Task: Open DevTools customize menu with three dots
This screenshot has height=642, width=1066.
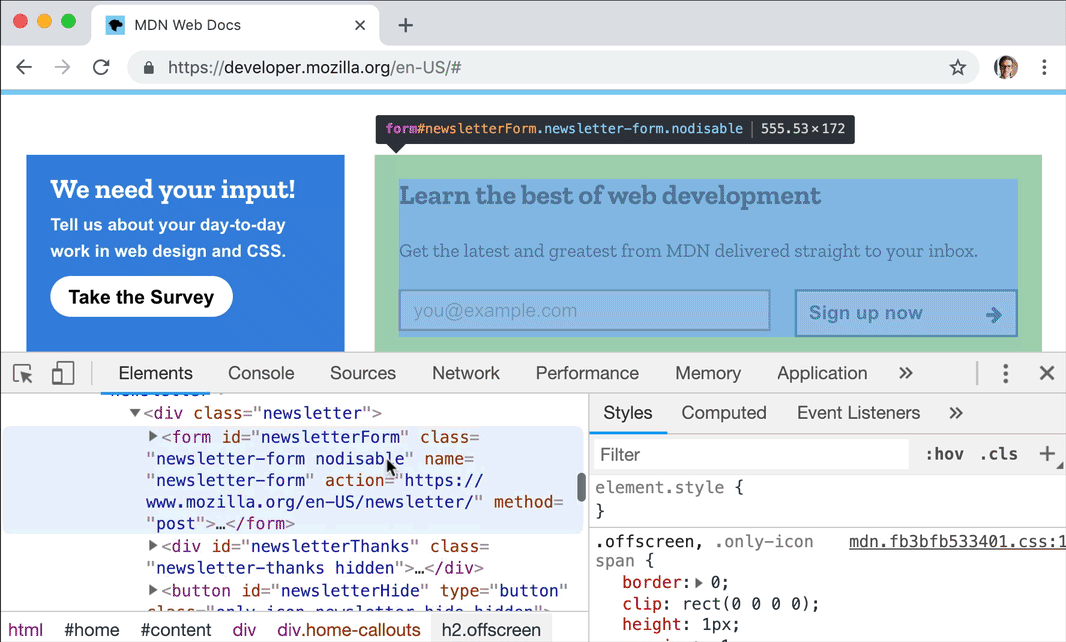Action: [x=1005, y=373]
